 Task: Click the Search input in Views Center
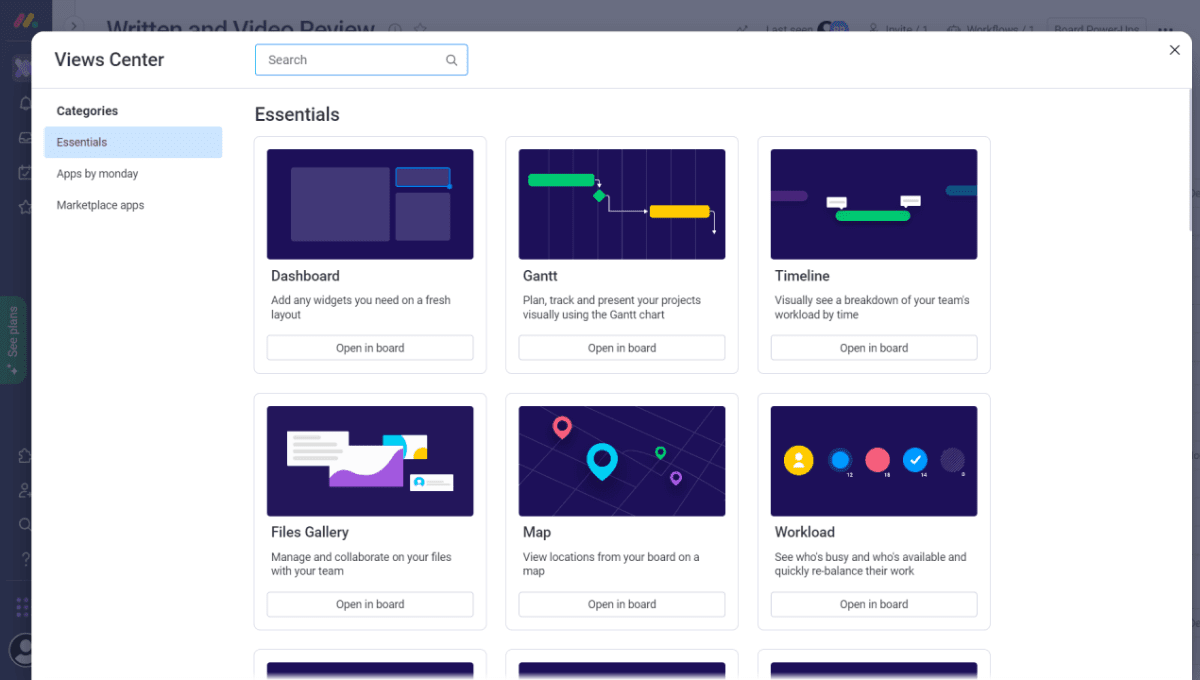[x=350, y=60]
